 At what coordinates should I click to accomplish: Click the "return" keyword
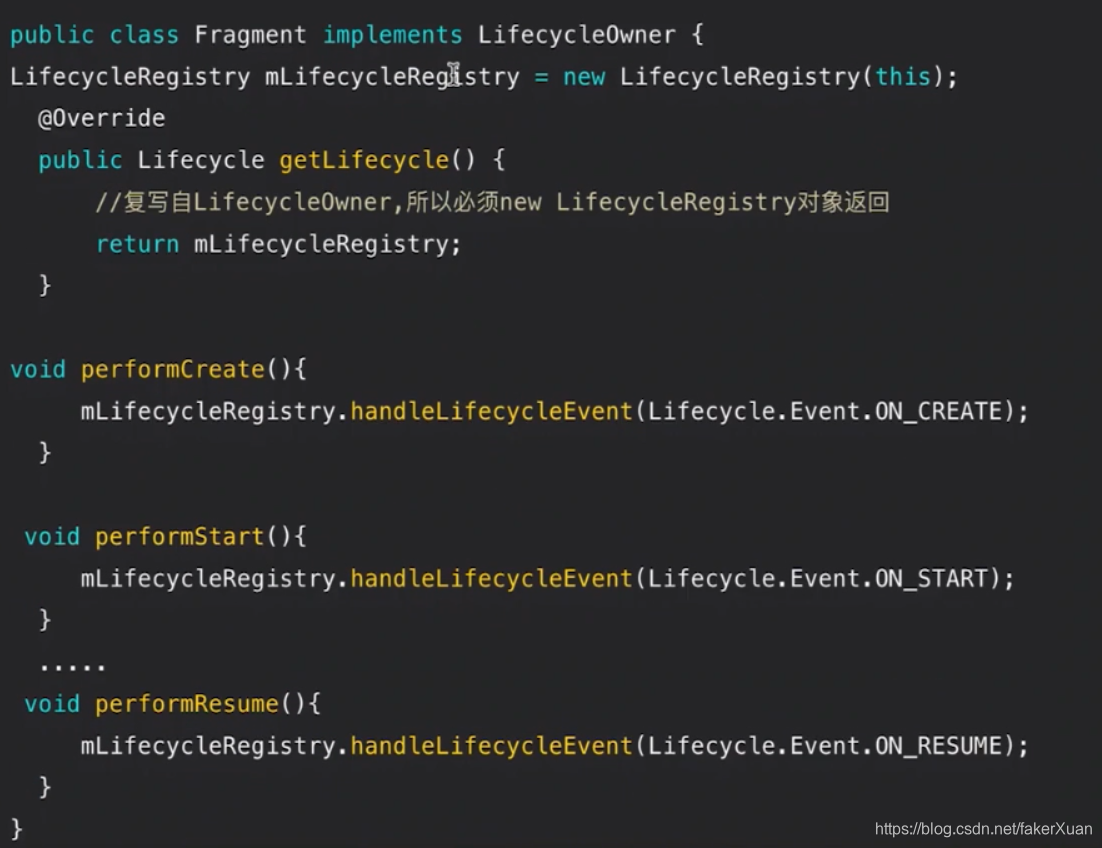pos(137,244)
